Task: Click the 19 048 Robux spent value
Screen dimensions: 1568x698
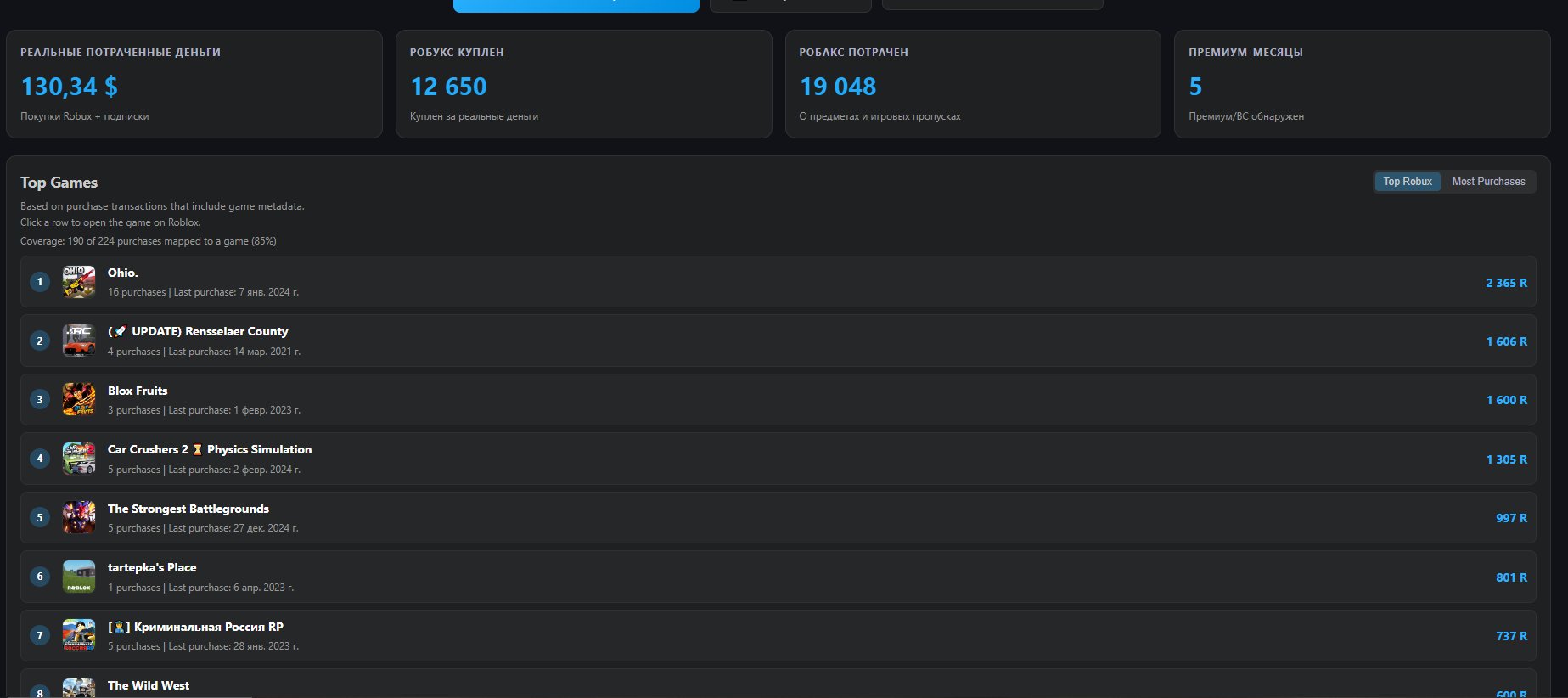Action: coord(838,87)
